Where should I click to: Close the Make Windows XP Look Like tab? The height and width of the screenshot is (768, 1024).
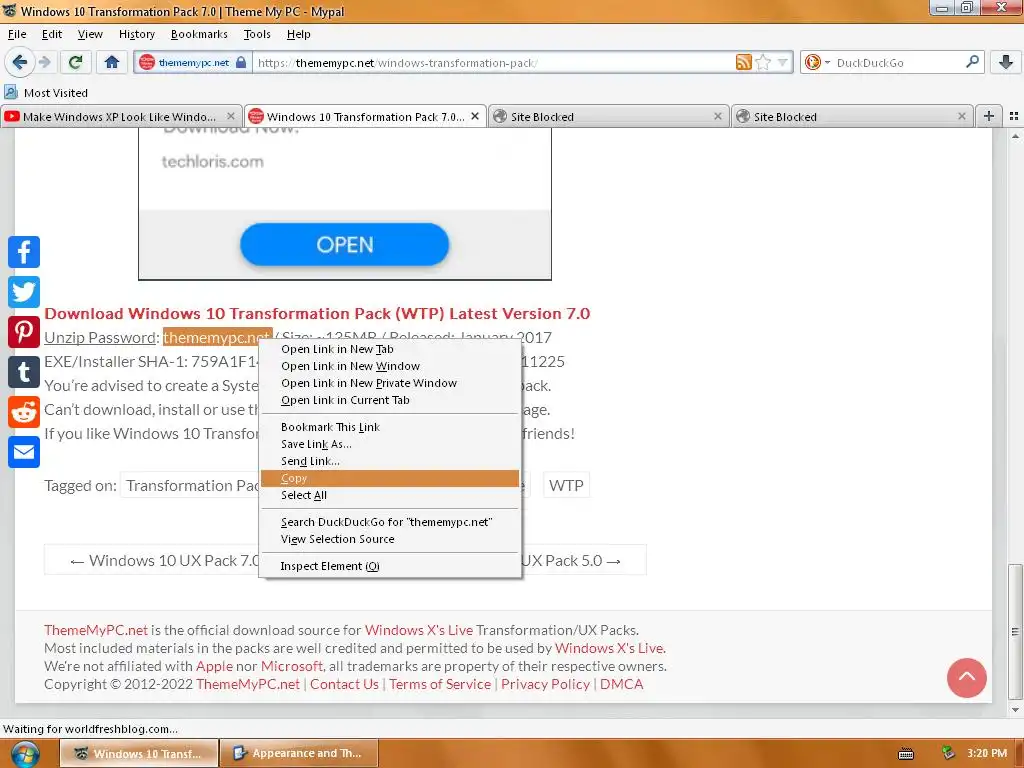point(231,116)
